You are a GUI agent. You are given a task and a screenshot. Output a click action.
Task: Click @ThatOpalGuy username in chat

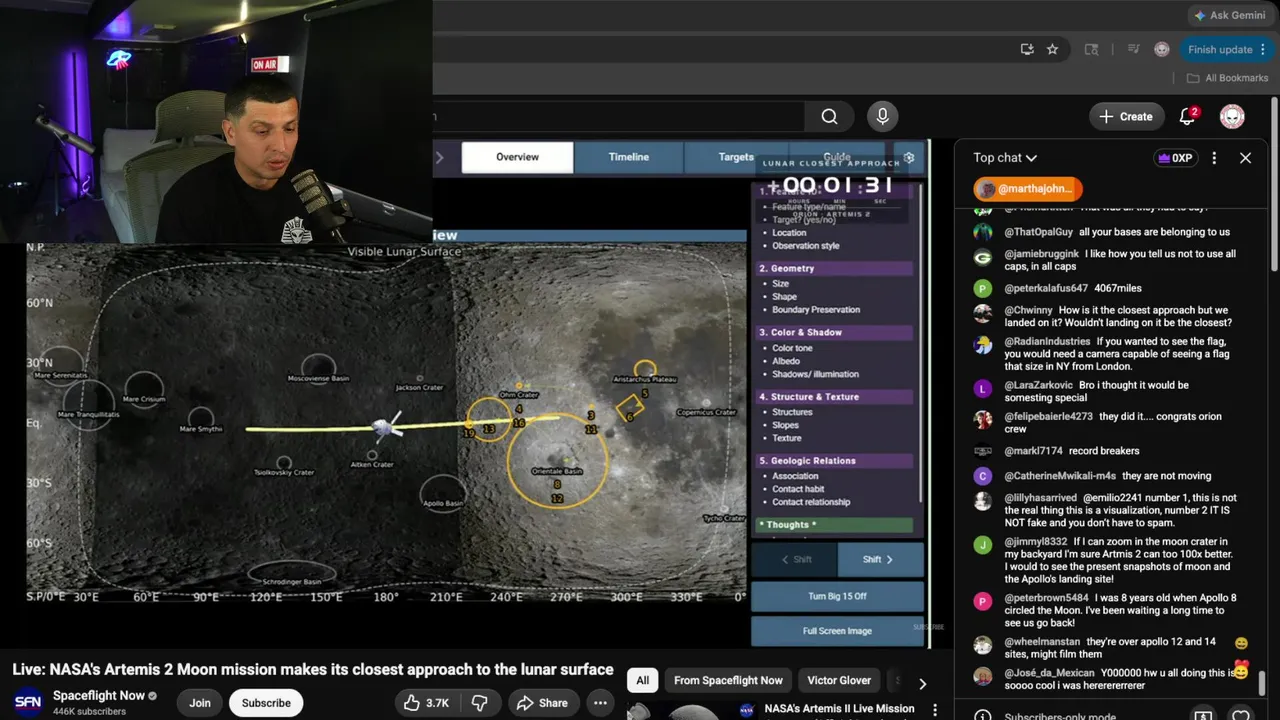point(1038,232)
